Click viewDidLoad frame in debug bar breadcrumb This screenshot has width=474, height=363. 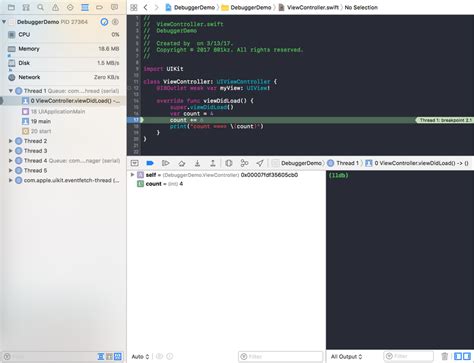point(417,163)
